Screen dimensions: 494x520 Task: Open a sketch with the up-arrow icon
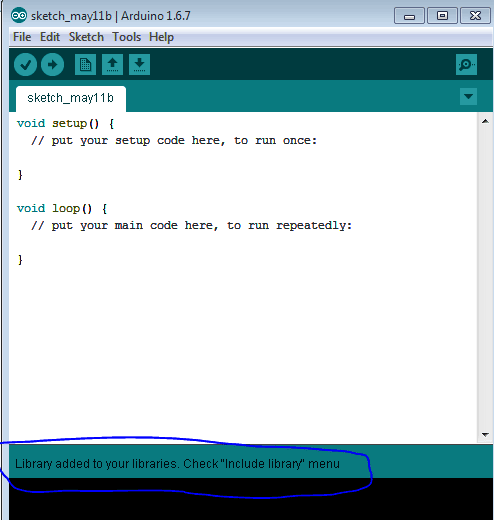112,64
